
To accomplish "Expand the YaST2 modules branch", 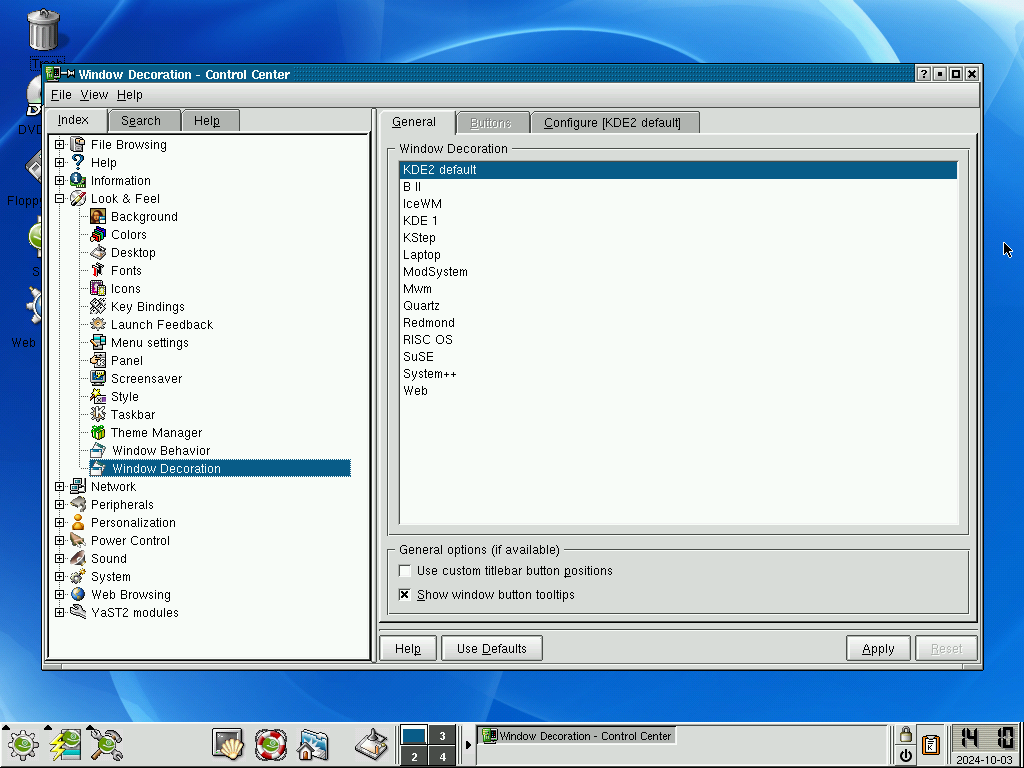I will point(59,613).
